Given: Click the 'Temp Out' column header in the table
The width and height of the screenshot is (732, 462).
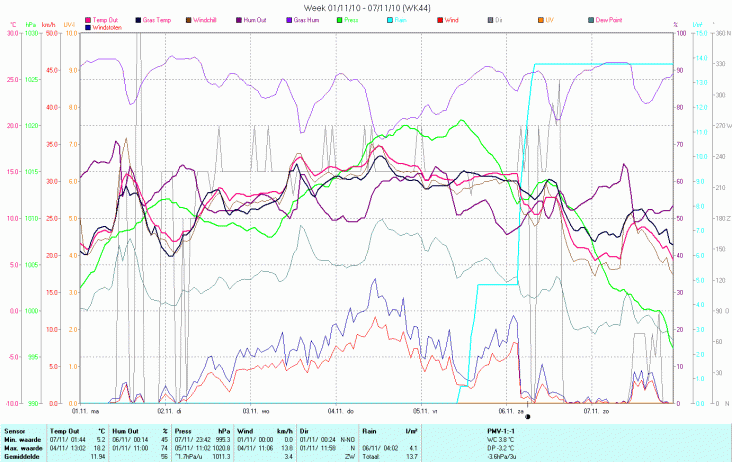Looking at the screenshot, I should tap(64, 431).
